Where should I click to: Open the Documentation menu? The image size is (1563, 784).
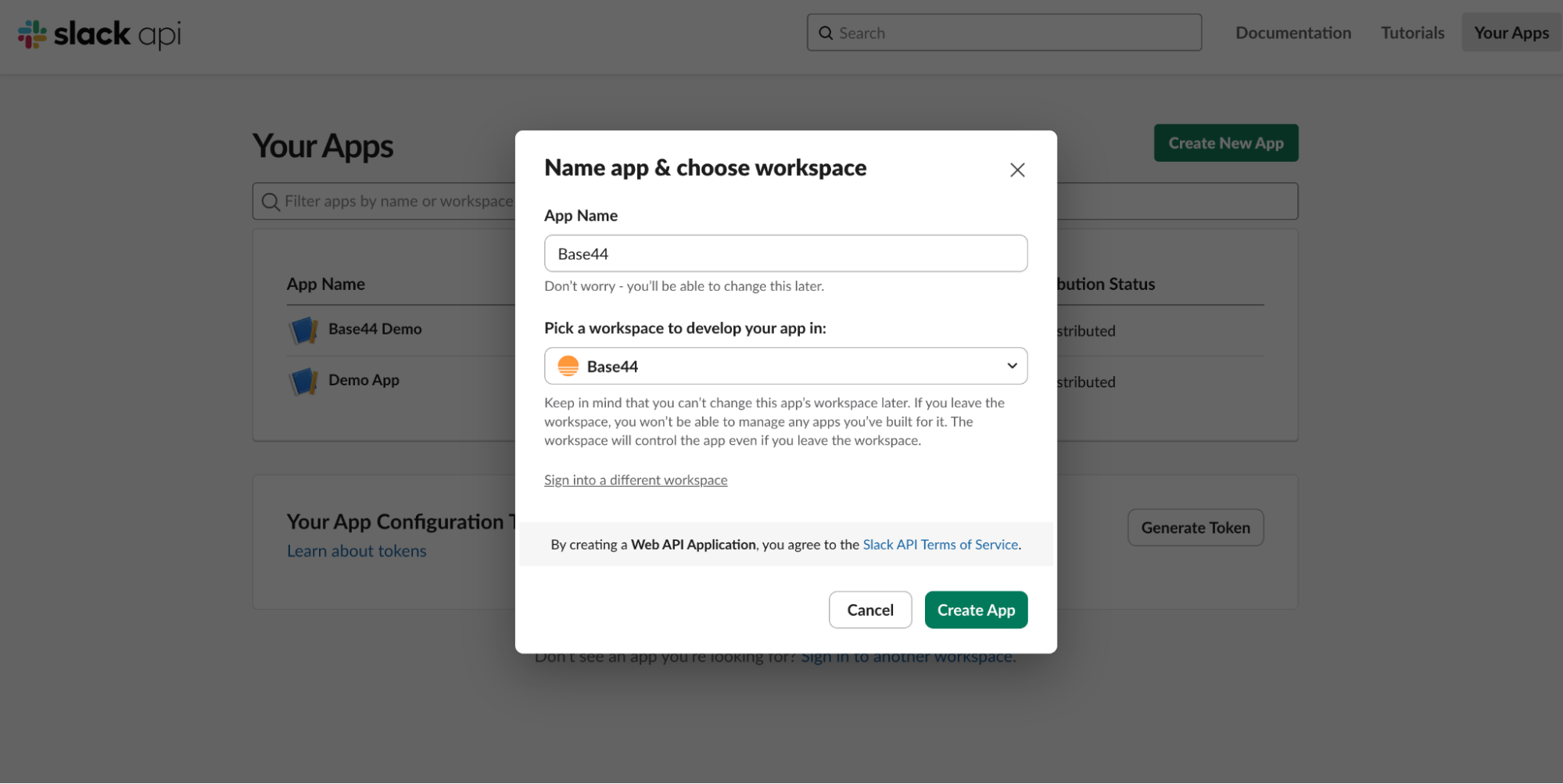click(1292, 33)
